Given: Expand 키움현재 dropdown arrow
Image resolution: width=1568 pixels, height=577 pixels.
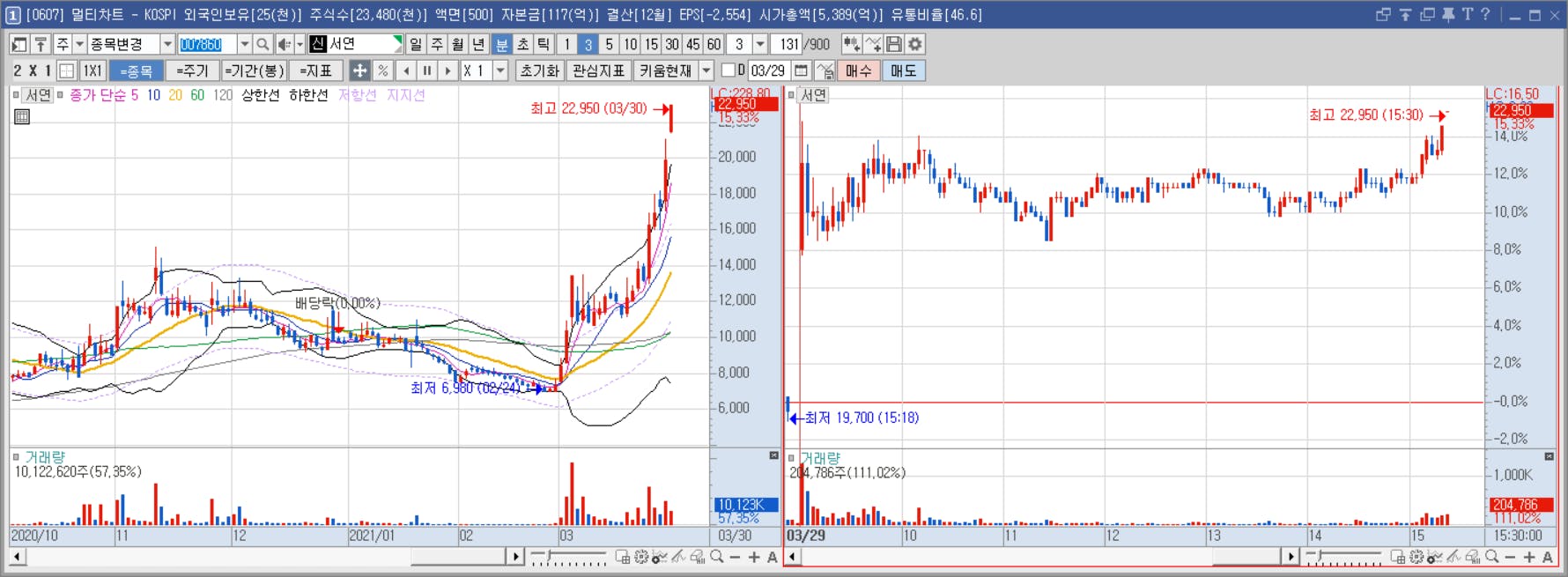Looking at the screenshot, I should click(x=706, y=70).
